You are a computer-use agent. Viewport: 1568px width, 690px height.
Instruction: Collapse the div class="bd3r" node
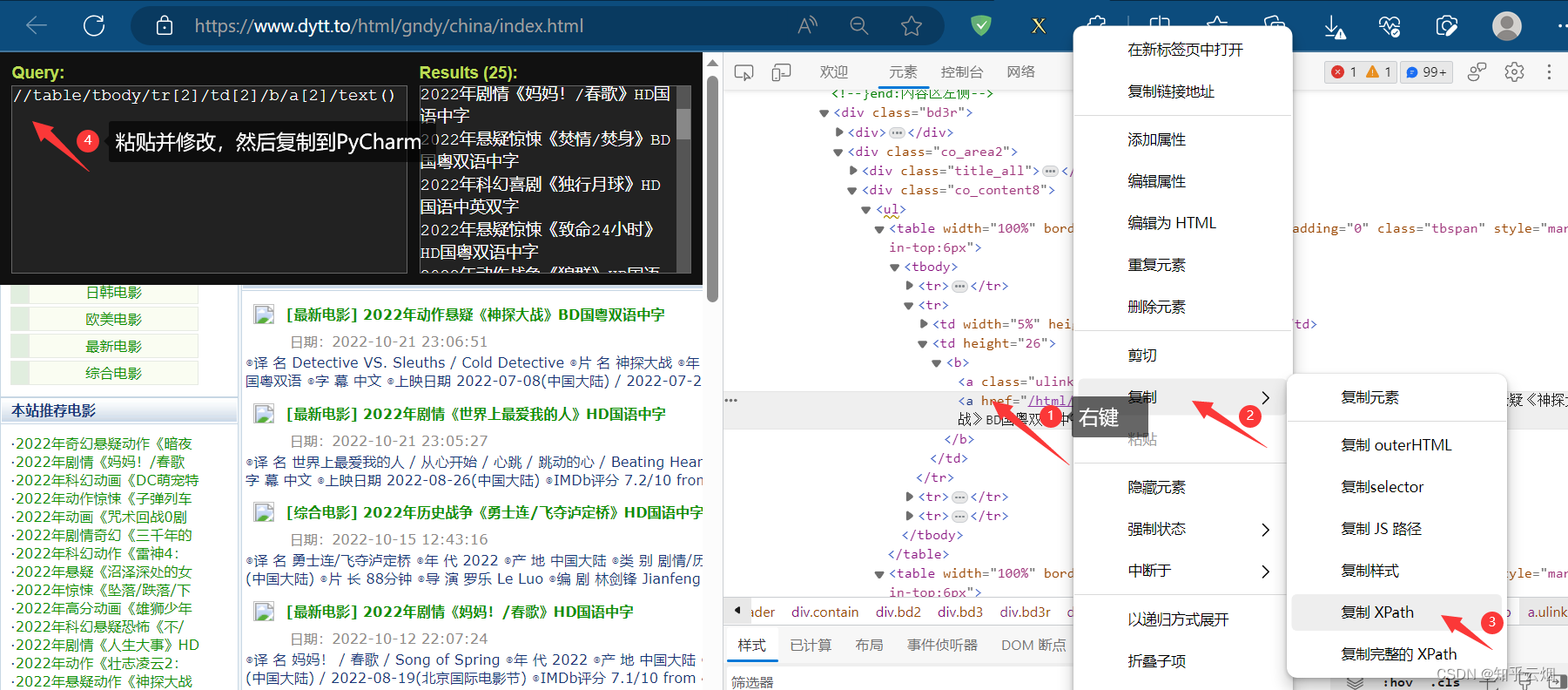(x=824, y=113)
